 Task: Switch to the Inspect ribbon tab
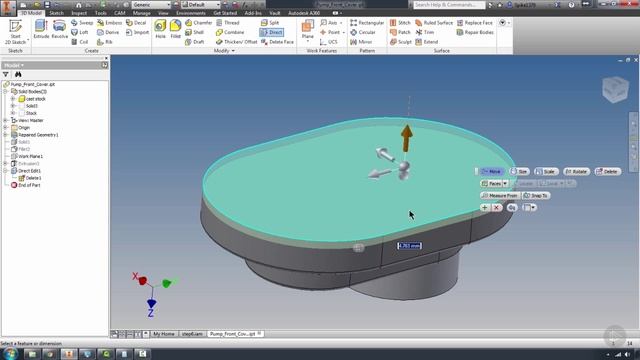79,13
